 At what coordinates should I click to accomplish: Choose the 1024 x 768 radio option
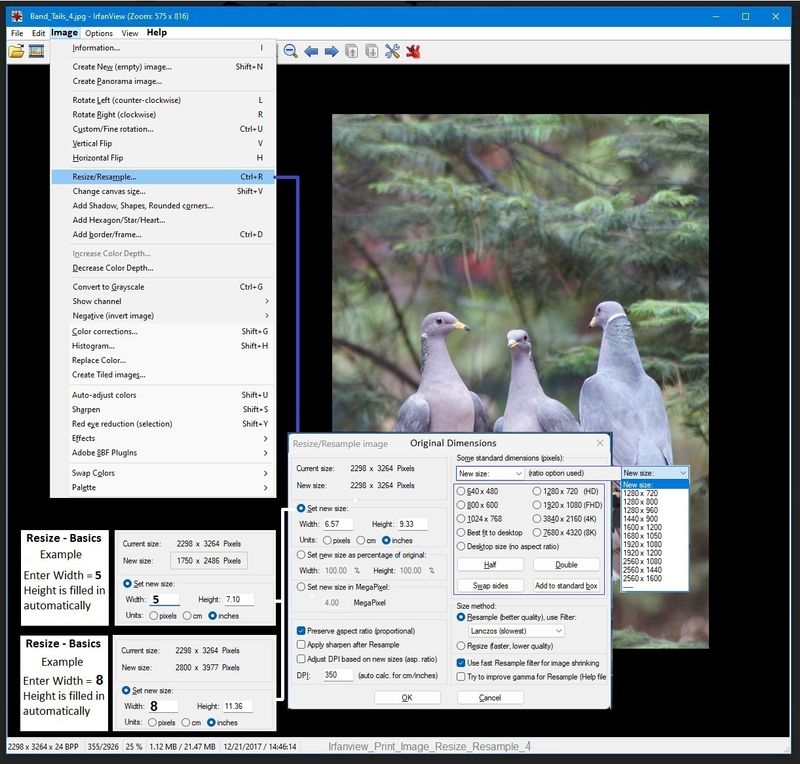pyautogui.click(x=461, y=519)
